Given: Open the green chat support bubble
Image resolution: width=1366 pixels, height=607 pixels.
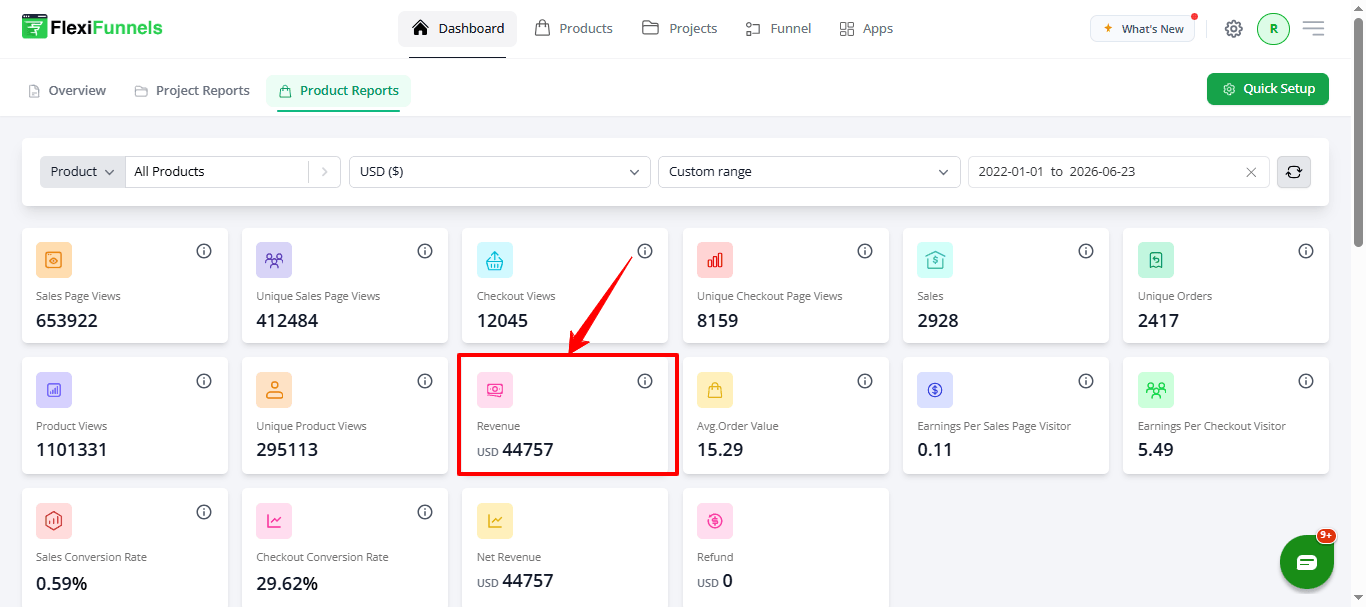Looking at the screenshot, I should click(1307, 562).
